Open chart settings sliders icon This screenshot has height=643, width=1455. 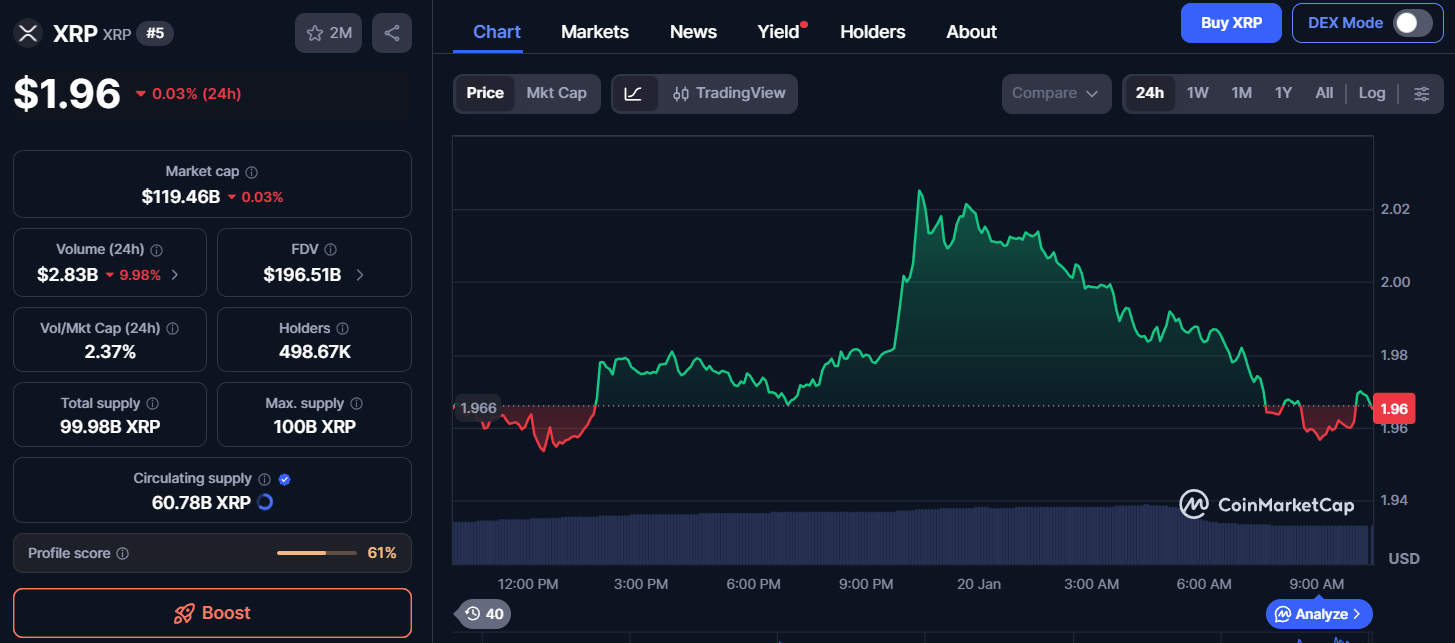(x=1421, y=93)
